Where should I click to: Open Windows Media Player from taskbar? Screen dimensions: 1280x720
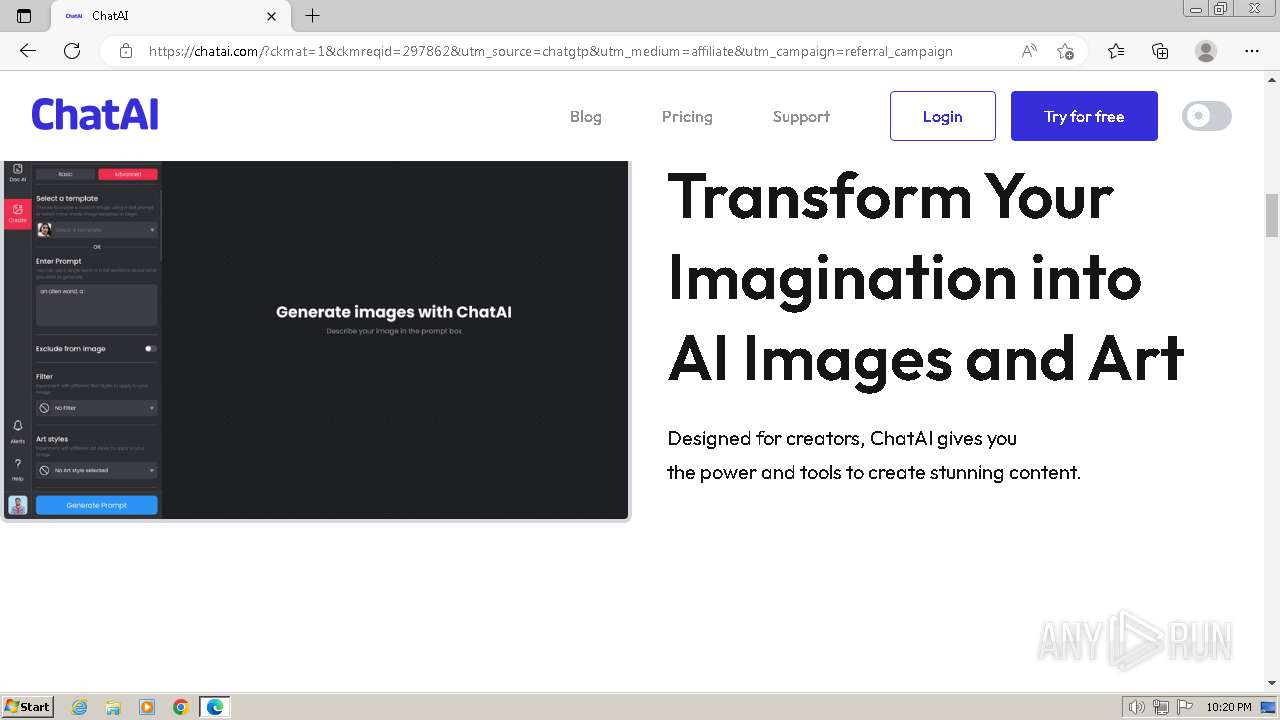pos(147,707)
